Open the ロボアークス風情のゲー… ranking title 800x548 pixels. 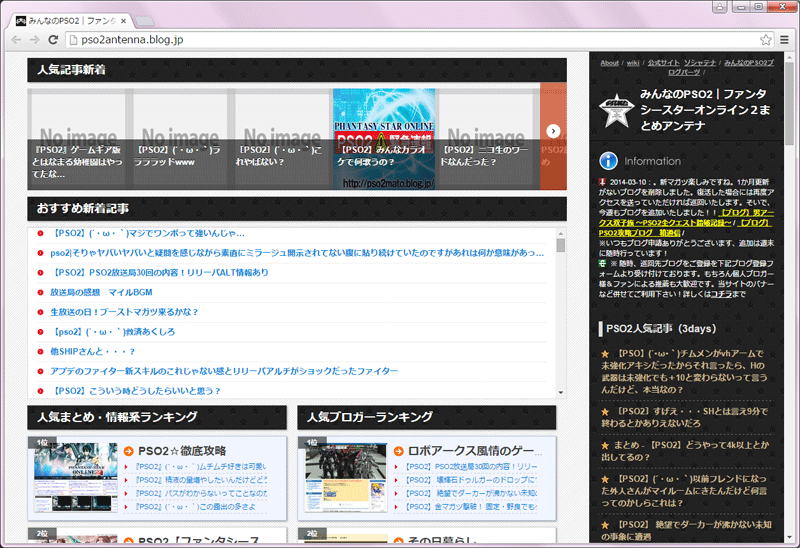click(474, 451)
